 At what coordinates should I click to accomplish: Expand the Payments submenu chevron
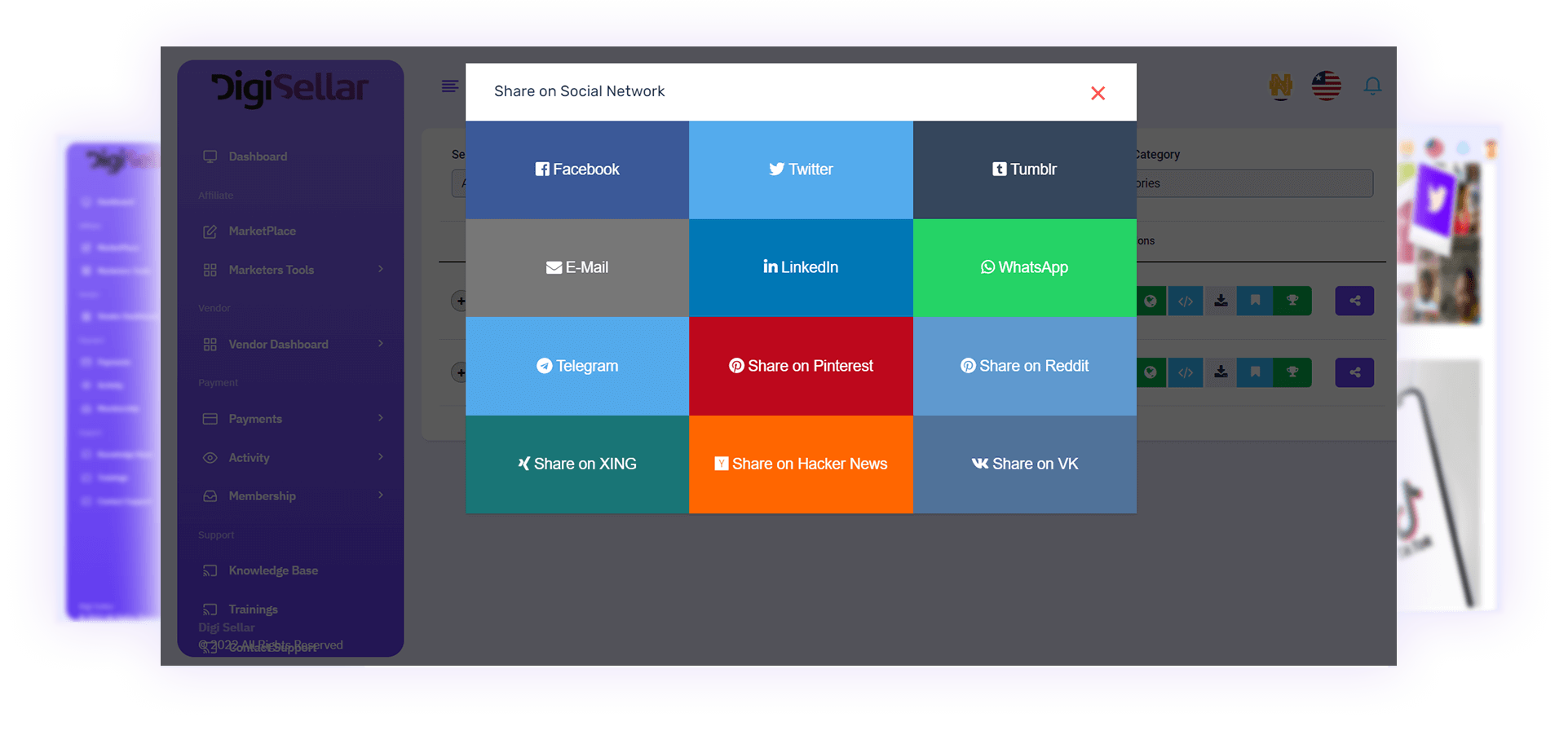click(381, 418)
